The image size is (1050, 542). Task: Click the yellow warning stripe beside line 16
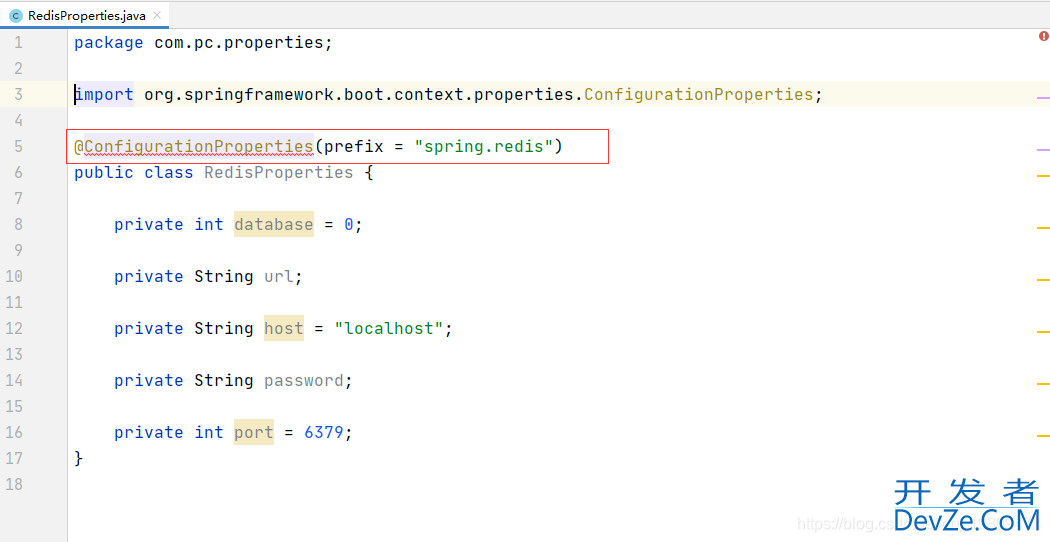(x=1043, y=435)
